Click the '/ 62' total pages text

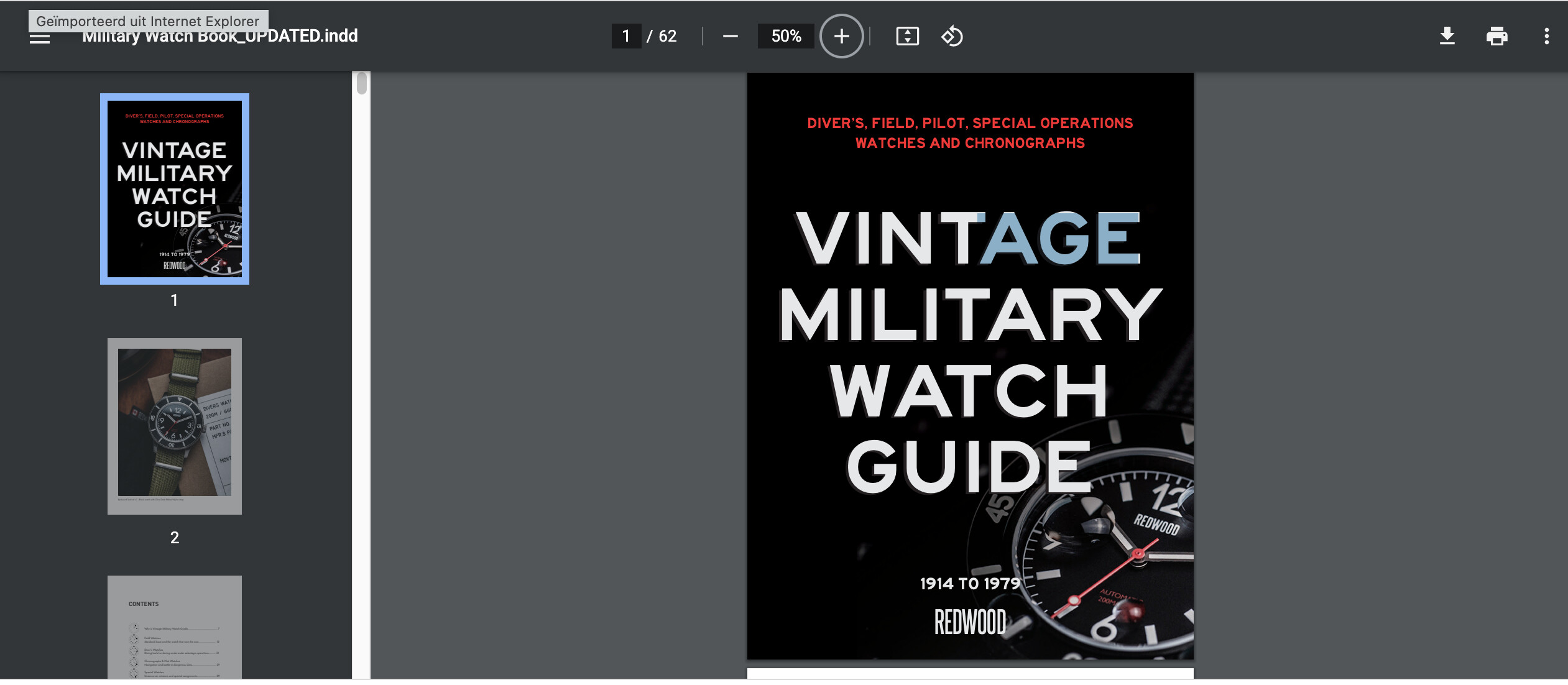[x=662, y=36]
